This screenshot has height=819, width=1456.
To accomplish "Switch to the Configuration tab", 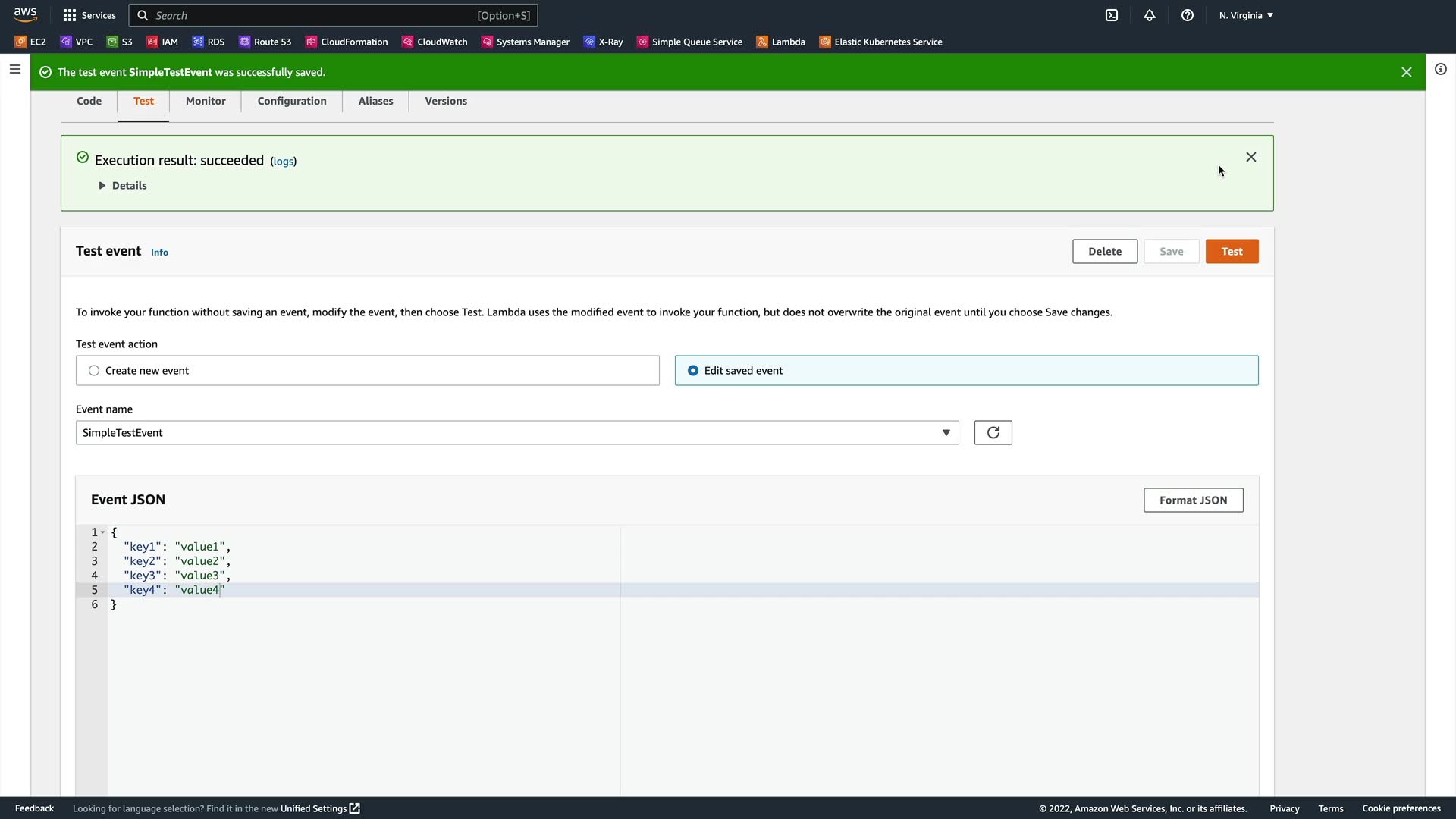I will click(x=292, y=101).
